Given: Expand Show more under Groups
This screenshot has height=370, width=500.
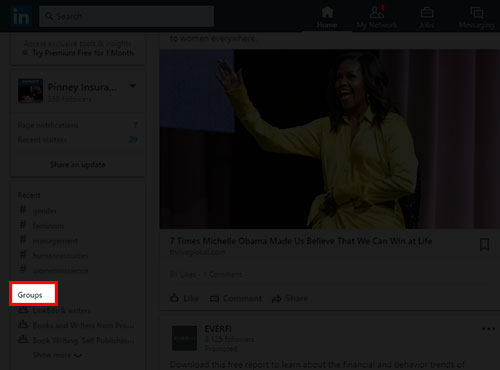Looking at the screenshot, I should click(x=57, y=355).
